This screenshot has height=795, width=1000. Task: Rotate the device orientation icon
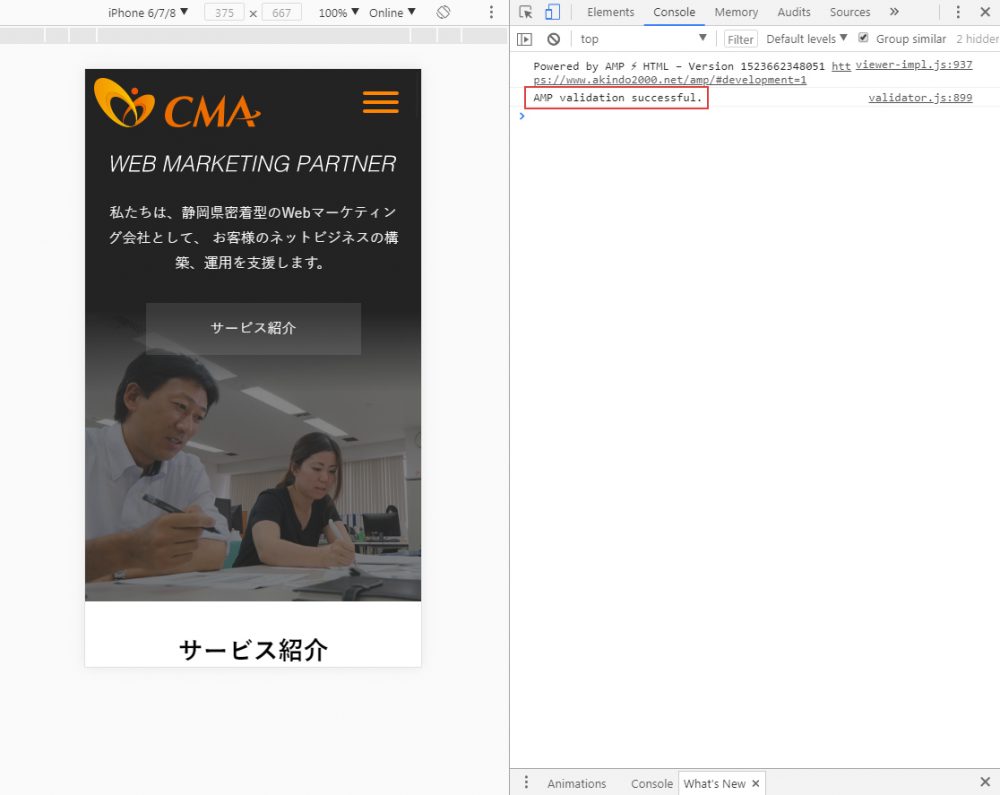click(x=443, y=12)
